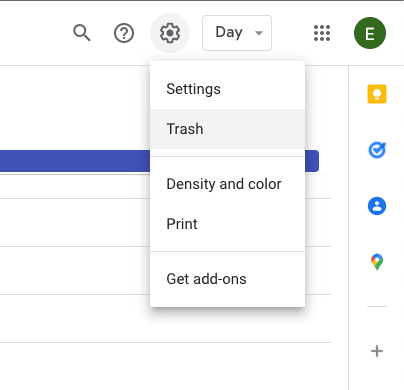Open the Google apps grid
Image resolution: width=404 pixels, height=390 pixels.
coord(322,33)
